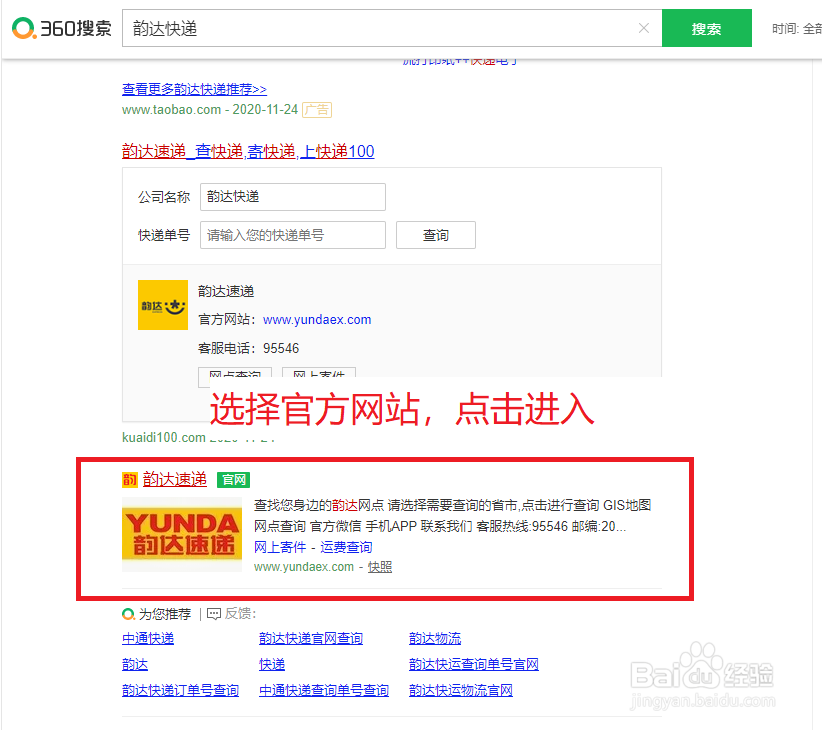Click the YUNDA 韵达速递 image thumbnail
The width and height of the screenshot is (822, 730).
pyautogui.click(x=182, y=535)
